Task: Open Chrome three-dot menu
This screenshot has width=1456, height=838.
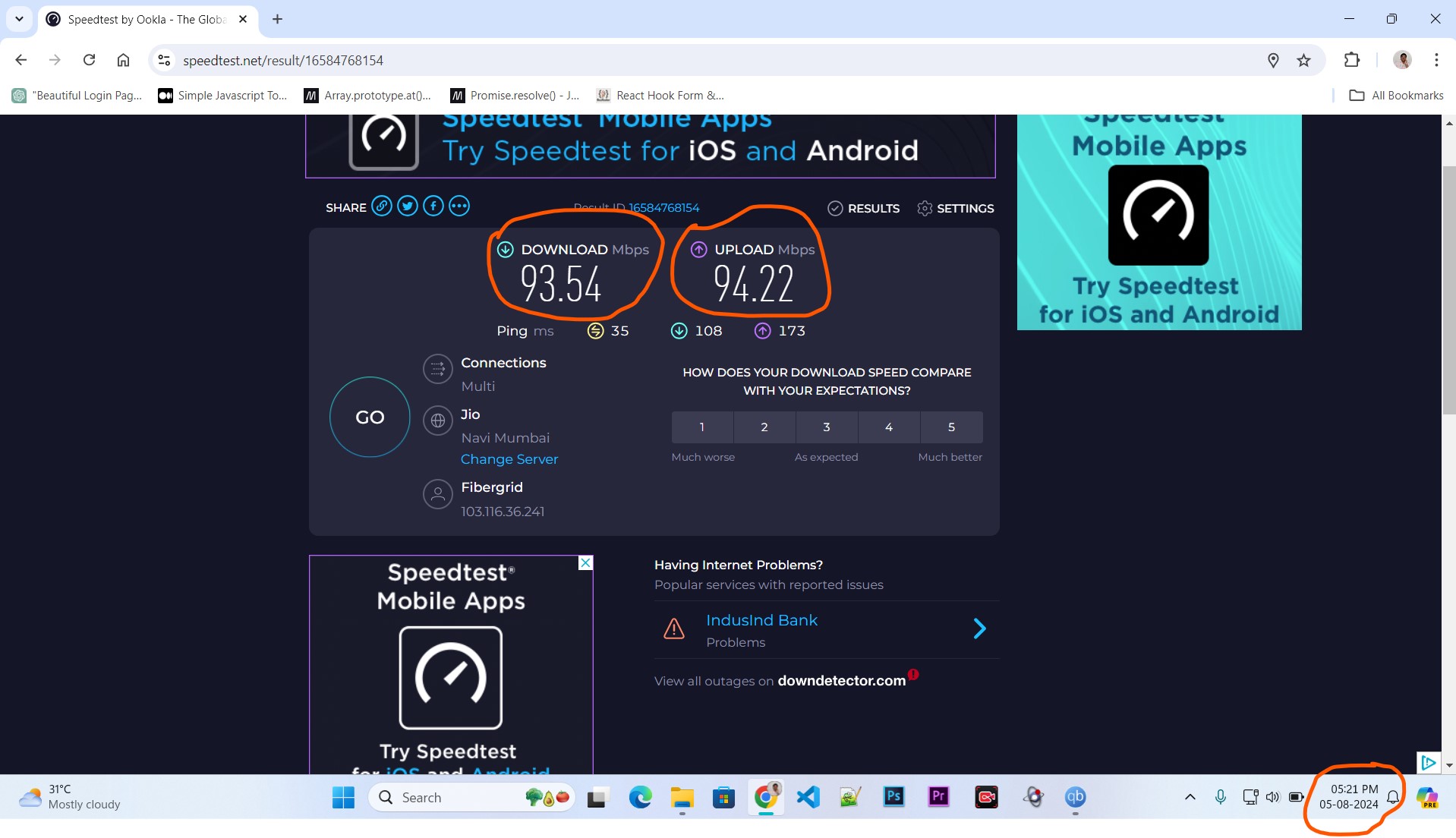Action: [x=1436, y=60]
